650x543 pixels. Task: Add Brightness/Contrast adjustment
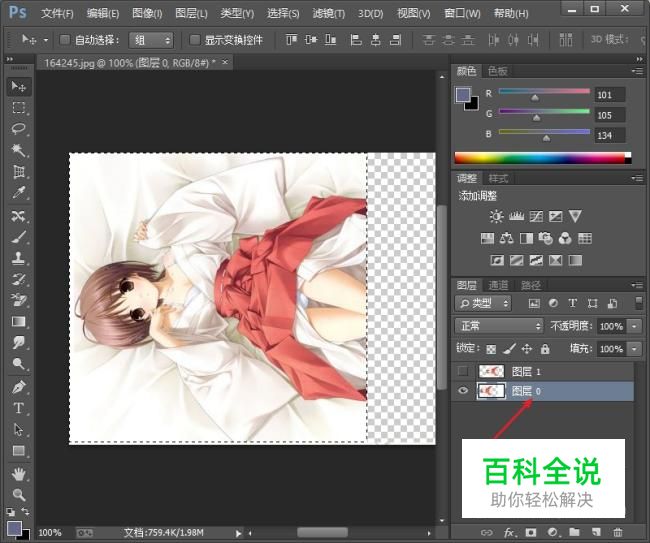(496, 216)
